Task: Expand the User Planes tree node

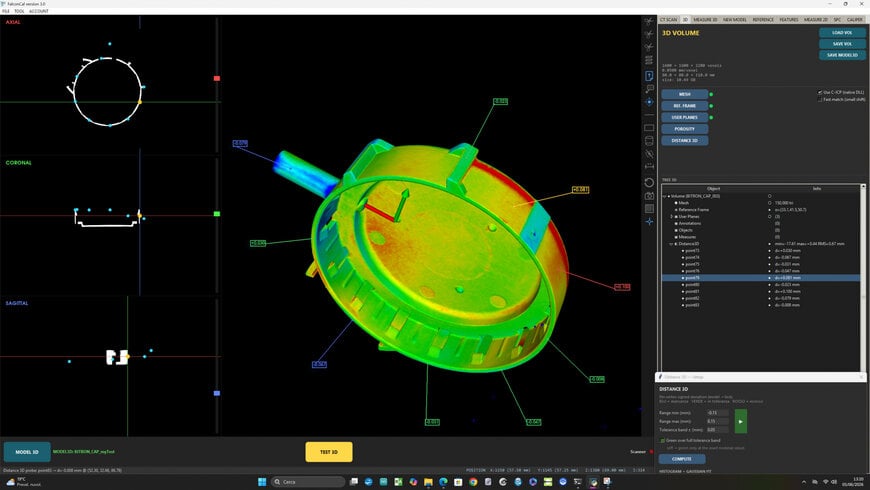Action: click(x=671, y=216)
